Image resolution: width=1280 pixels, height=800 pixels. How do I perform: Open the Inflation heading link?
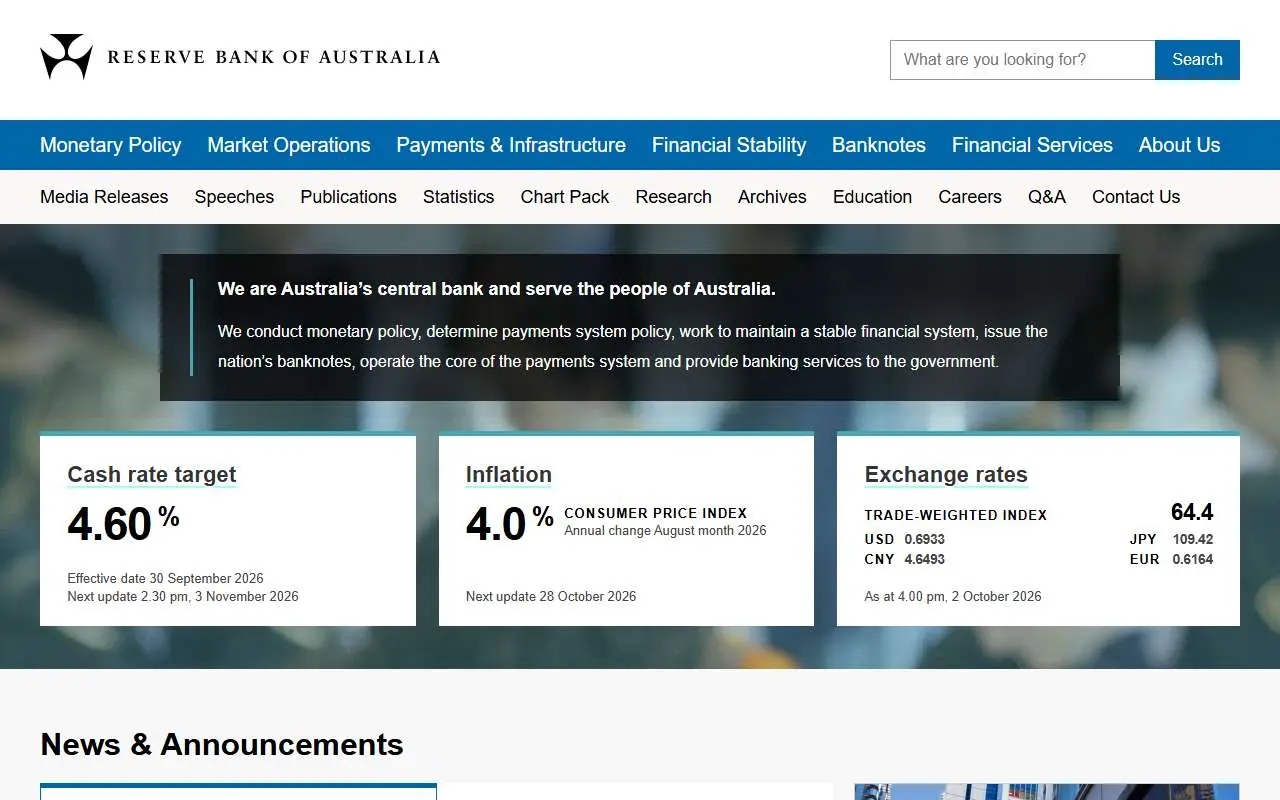point(509,475)
